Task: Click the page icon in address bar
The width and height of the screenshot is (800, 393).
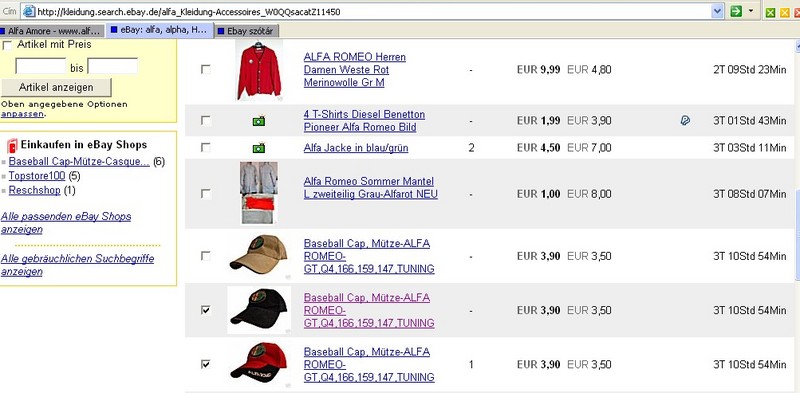Action: click(x=29, y=11)
